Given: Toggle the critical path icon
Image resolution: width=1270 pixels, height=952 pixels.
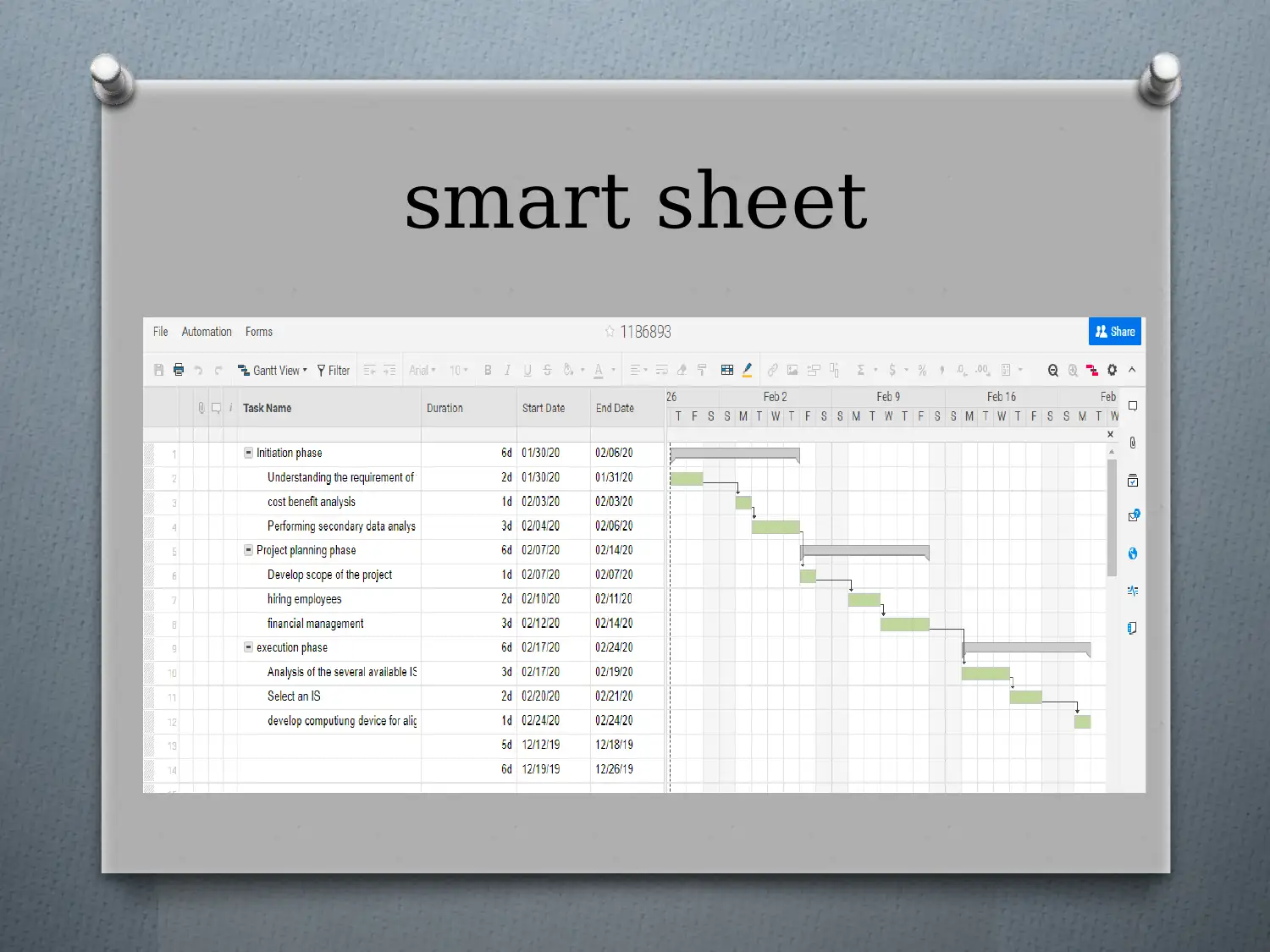Looking at the screenshot, I should pyautogui.click(x=1092, y=370).
